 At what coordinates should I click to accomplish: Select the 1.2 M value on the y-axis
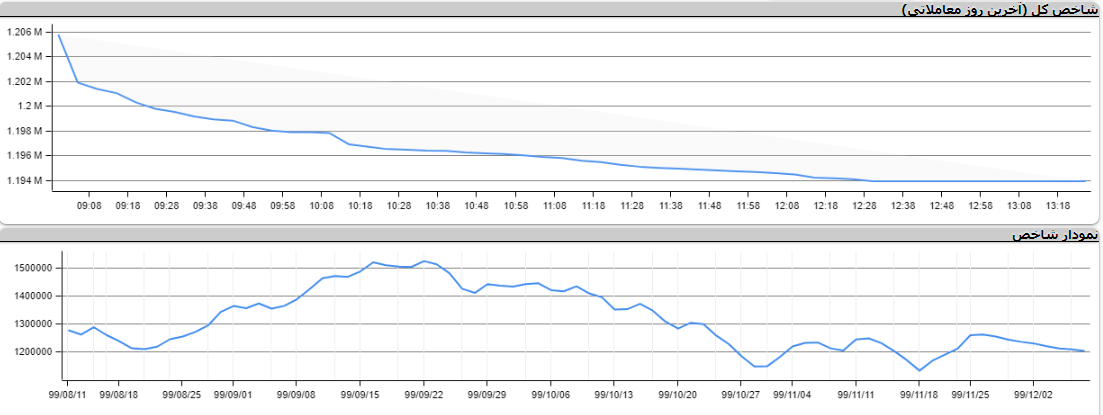tap(31, 106)
